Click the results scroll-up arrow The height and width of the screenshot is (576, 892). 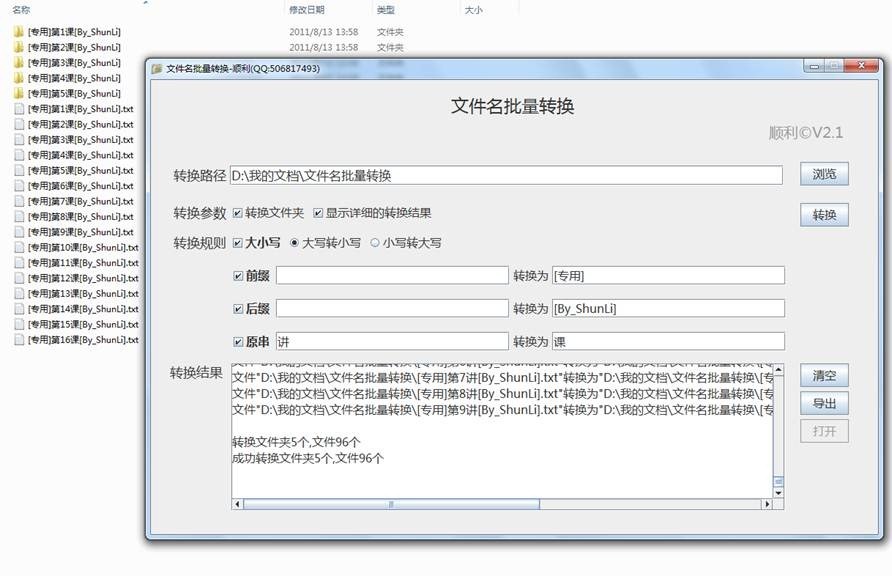(778, 370)
